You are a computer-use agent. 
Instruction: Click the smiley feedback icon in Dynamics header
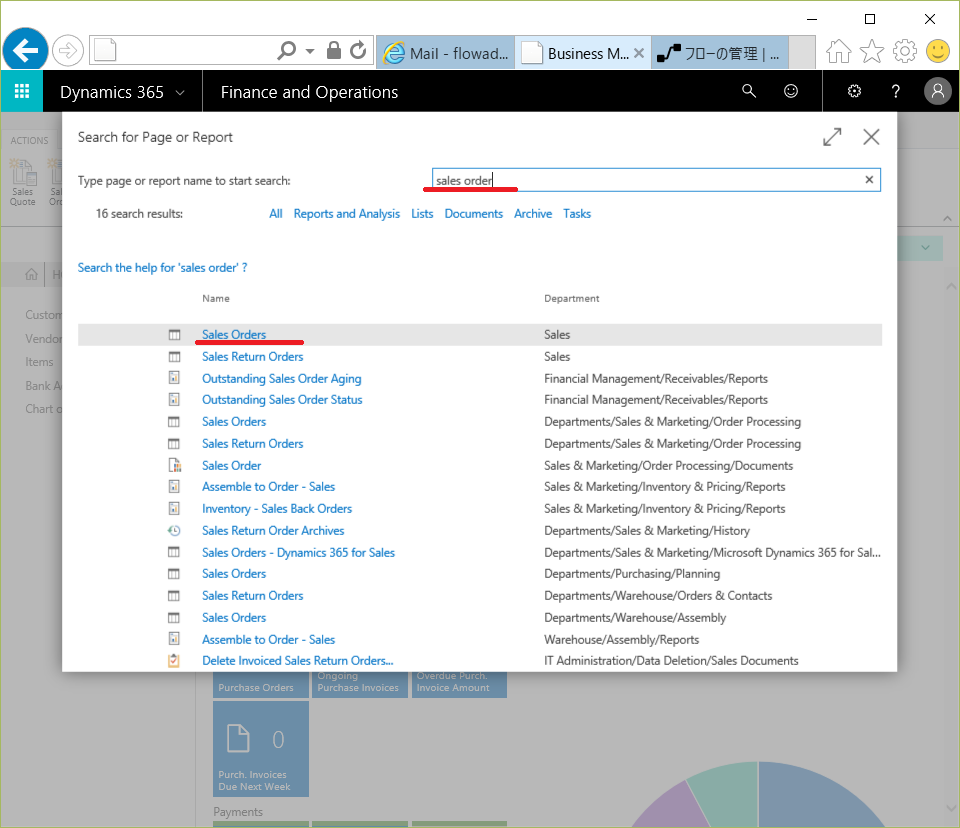[x=791, y=91]
